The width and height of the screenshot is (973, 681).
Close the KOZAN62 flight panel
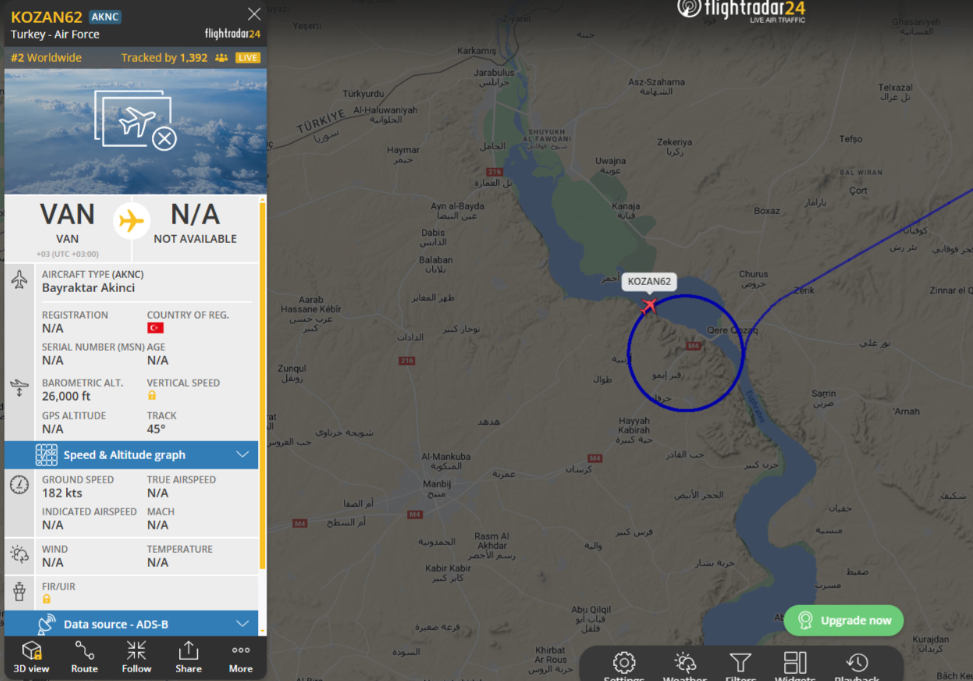(254, 14)
